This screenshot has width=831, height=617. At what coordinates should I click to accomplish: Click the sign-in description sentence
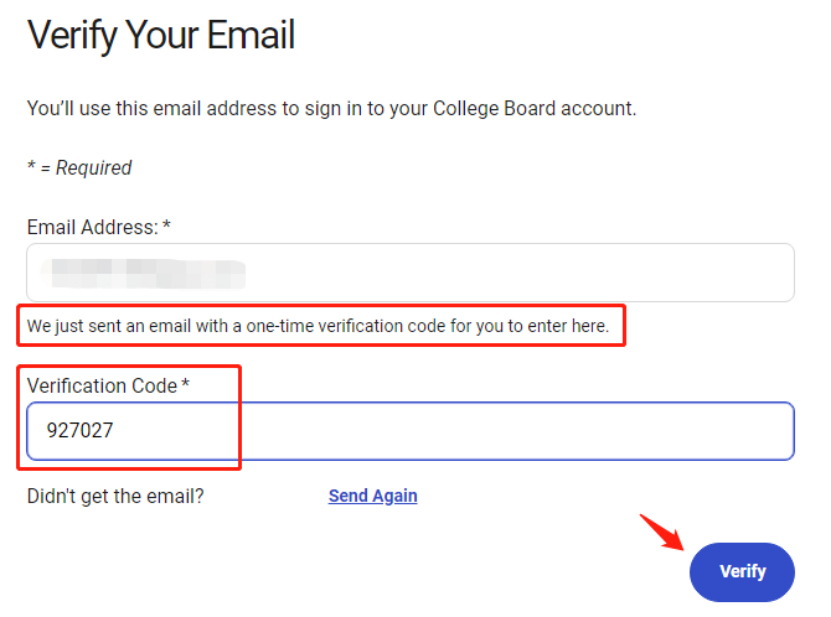(331, 108)
